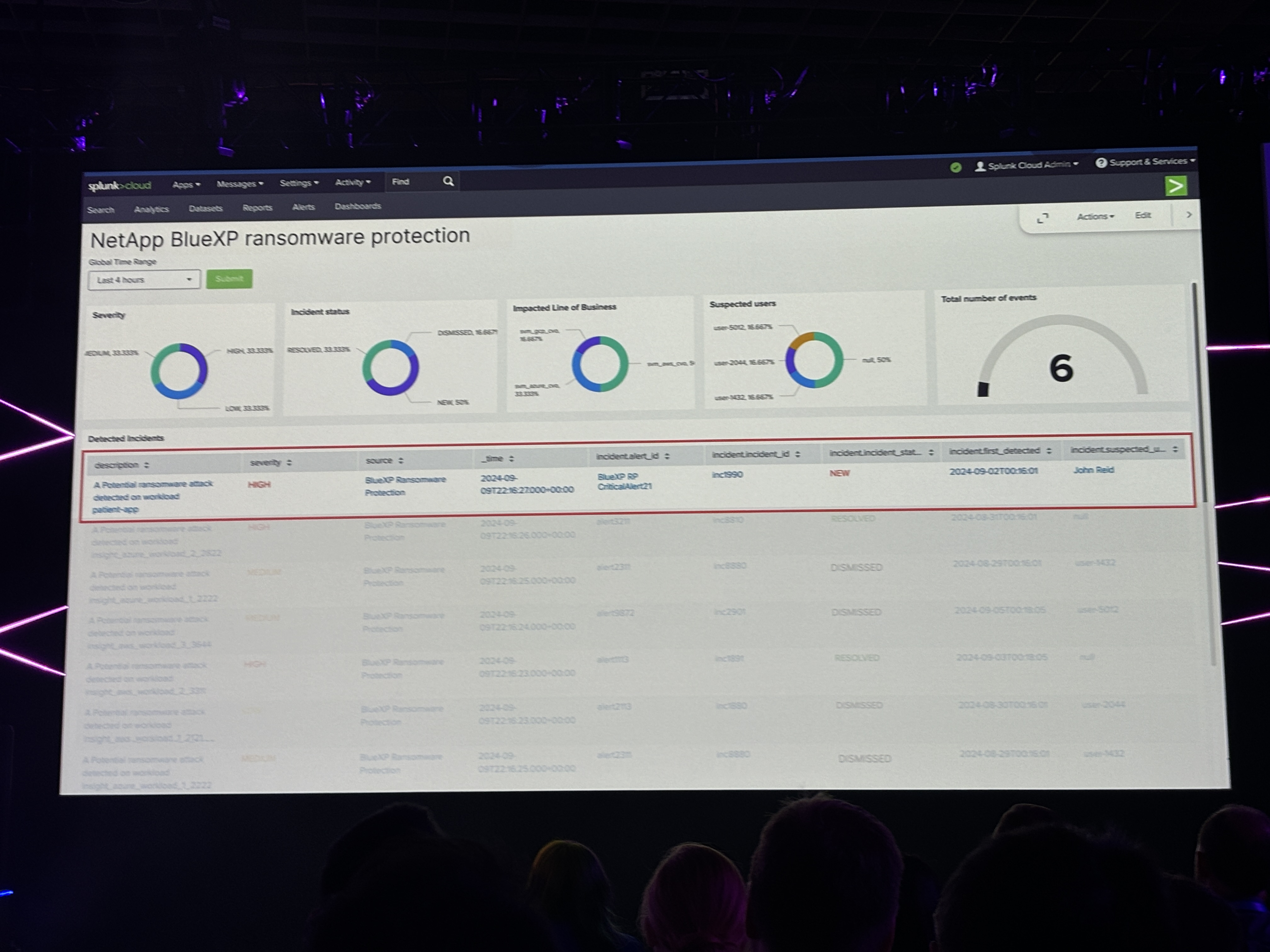Image resolution: width=1270 pixels, height=952 pixels.
Task: Sort by the incident.suspected_u... column
Action: point(1124,449)
